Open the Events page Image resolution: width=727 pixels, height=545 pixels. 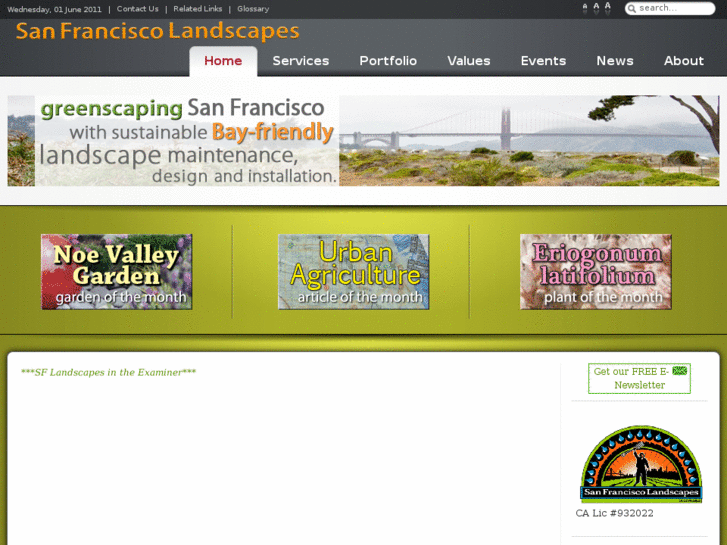(543, 61)
